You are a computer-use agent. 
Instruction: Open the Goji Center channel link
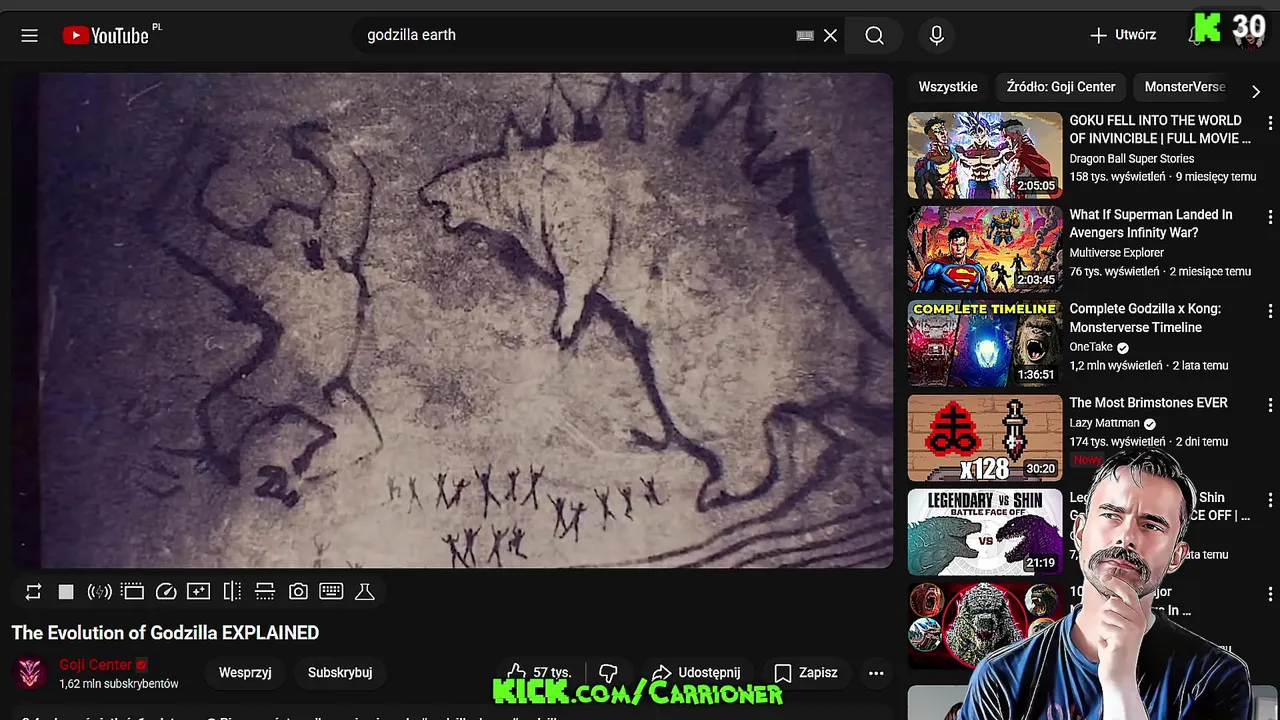tap(96, 665)
